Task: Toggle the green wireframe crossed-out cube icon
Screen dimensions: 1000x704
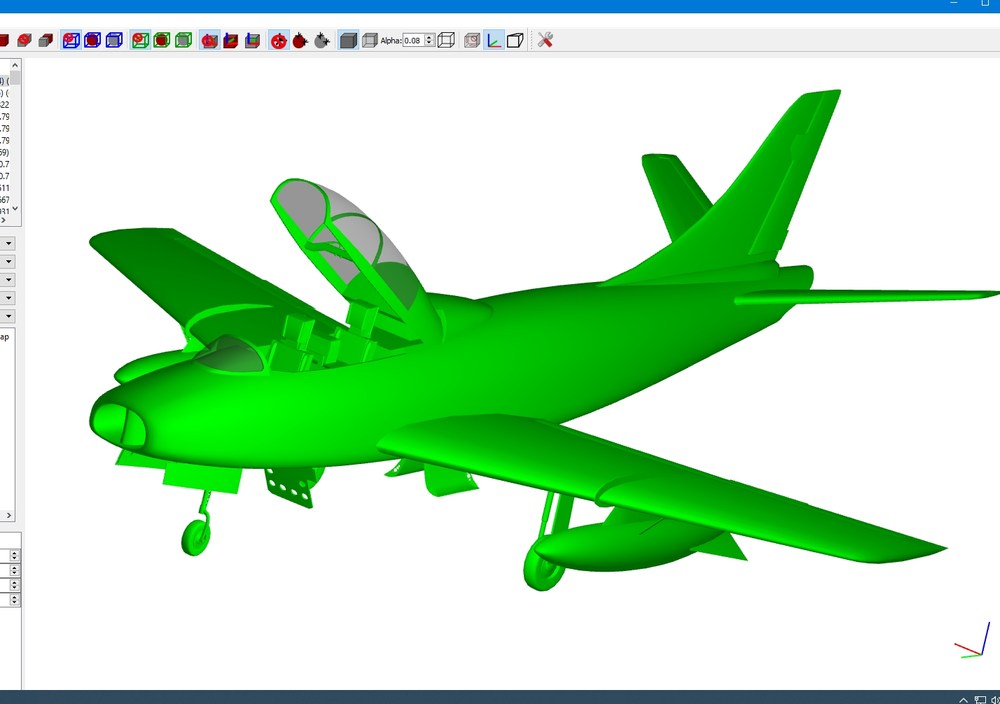Action: click(x=140, y=40)
